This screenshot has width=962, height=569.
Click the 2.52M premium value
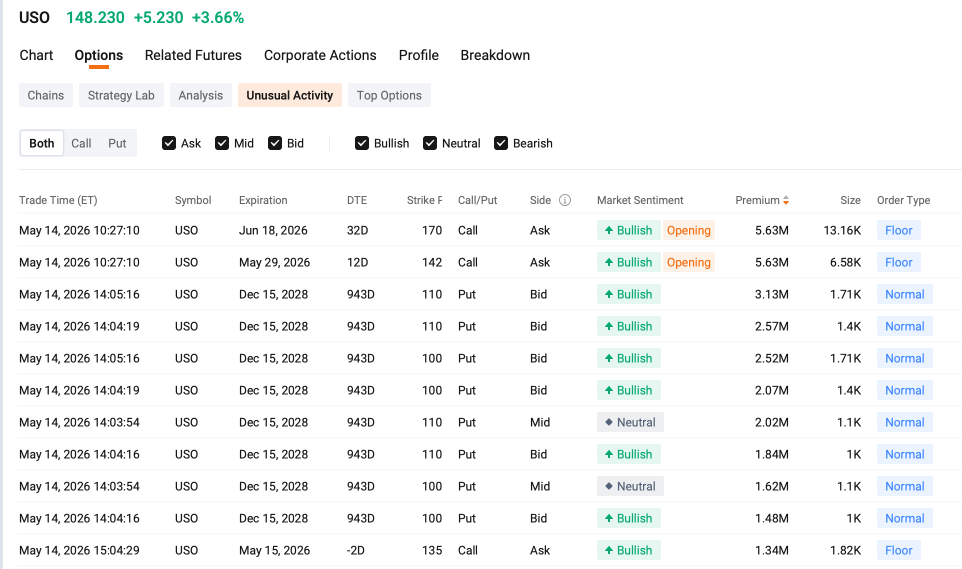(x=772, y=358)
